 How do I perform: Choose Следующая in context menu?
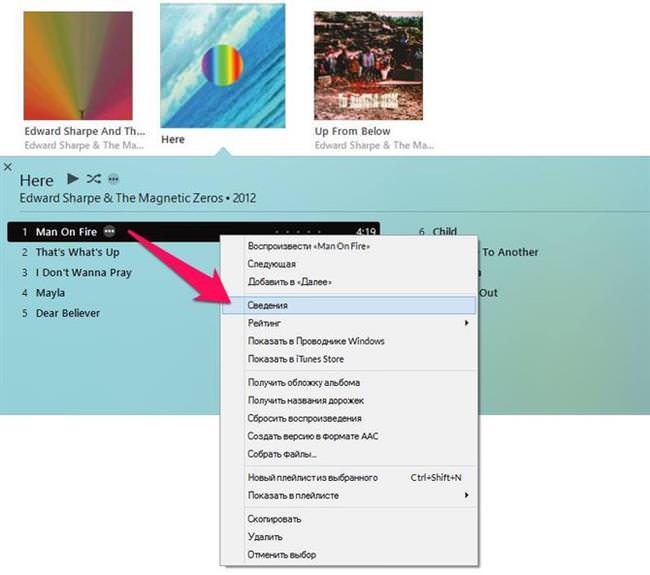(349, 264)
